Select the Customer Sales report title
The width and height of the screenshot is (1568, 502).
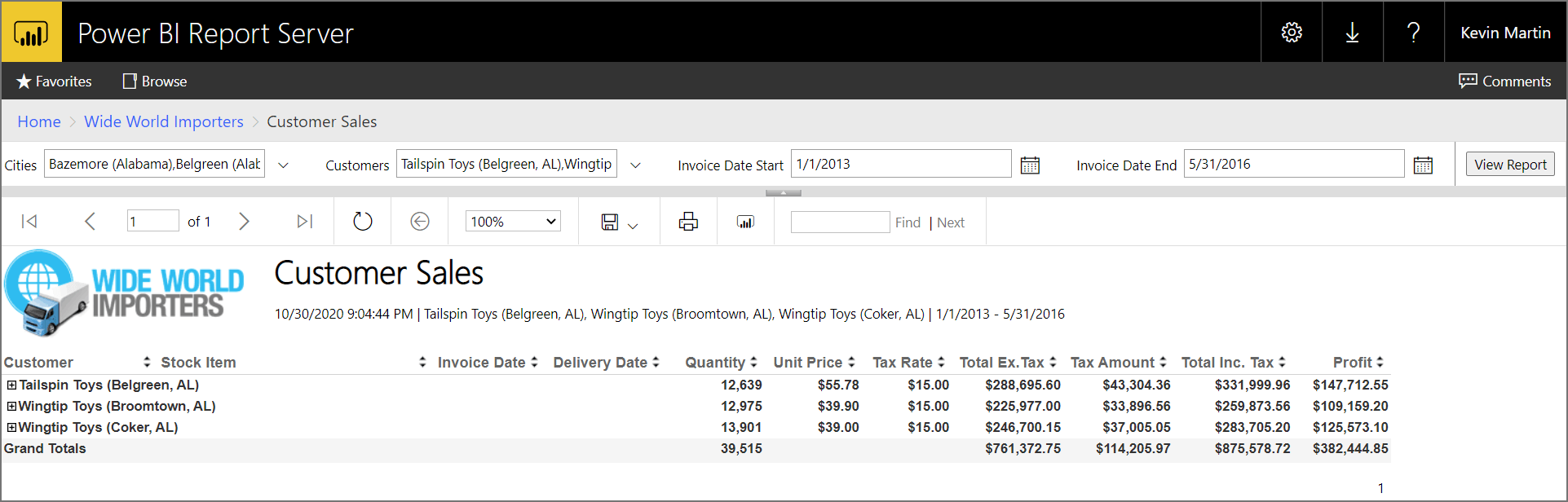click(378, 273)
